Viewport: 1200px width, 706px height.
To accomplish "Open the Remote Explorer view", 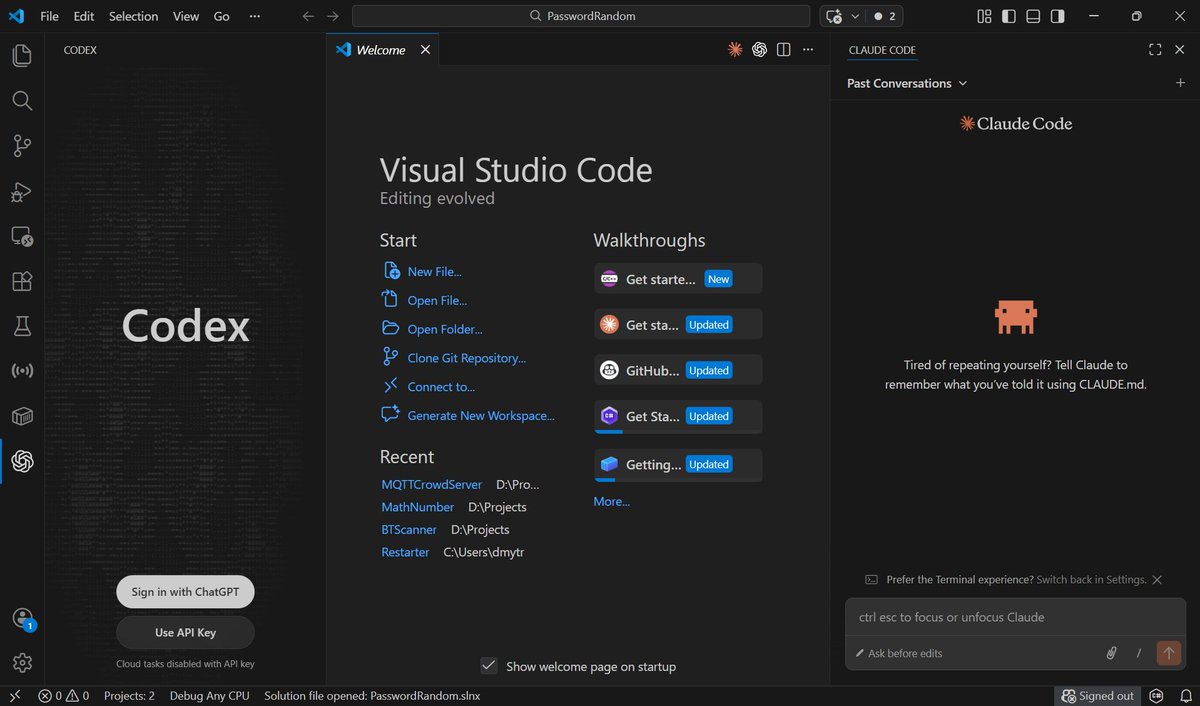I will click(x=22, y=237).
